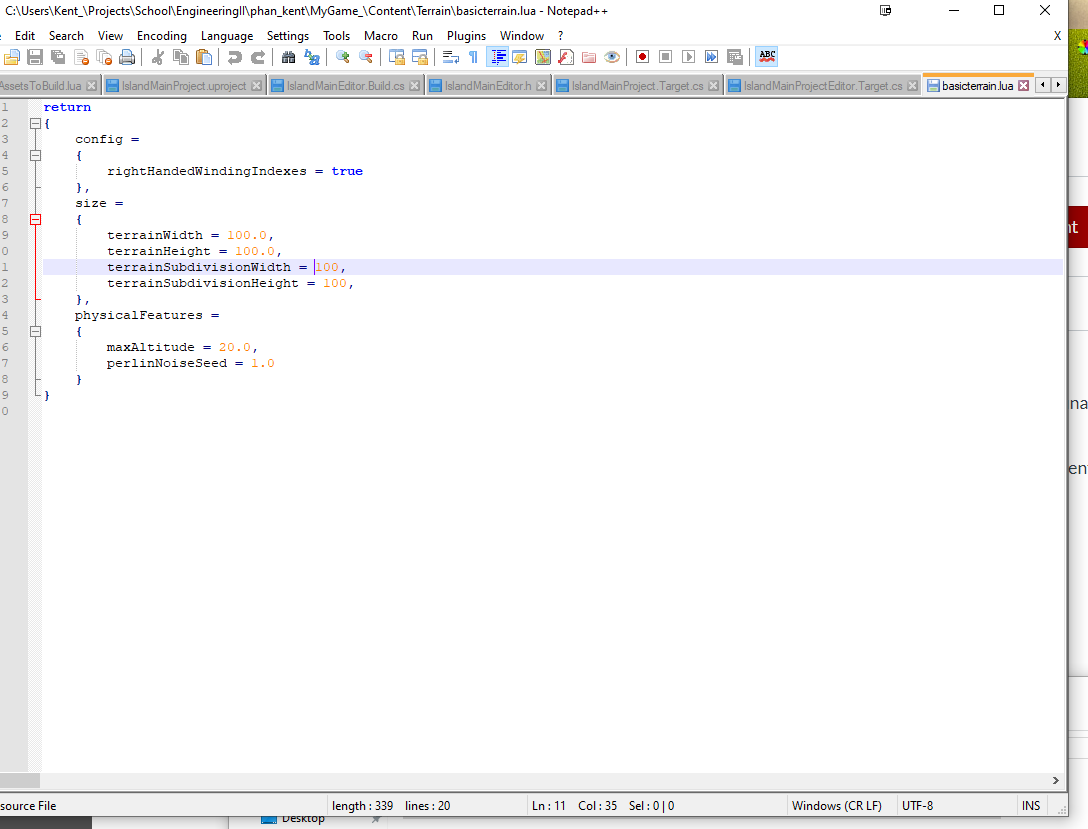Switch to IslandMainProject.uproject tab
Viewport: 1088px width, 829px height.
[x=184, y=86]
